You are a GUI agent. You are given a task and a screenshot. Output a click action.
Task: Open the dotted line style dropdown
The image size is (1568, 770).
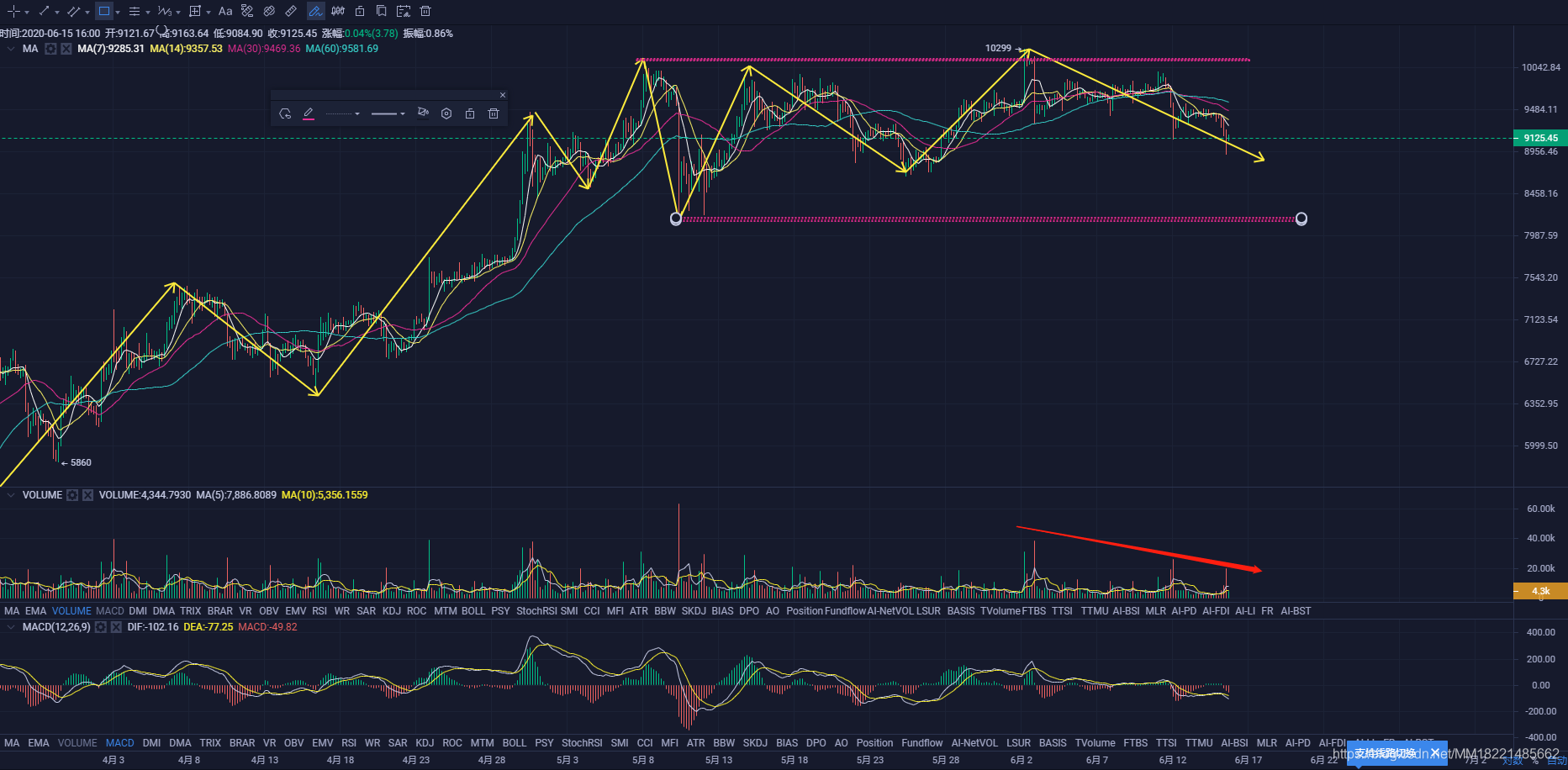click(x=343, y=113)
